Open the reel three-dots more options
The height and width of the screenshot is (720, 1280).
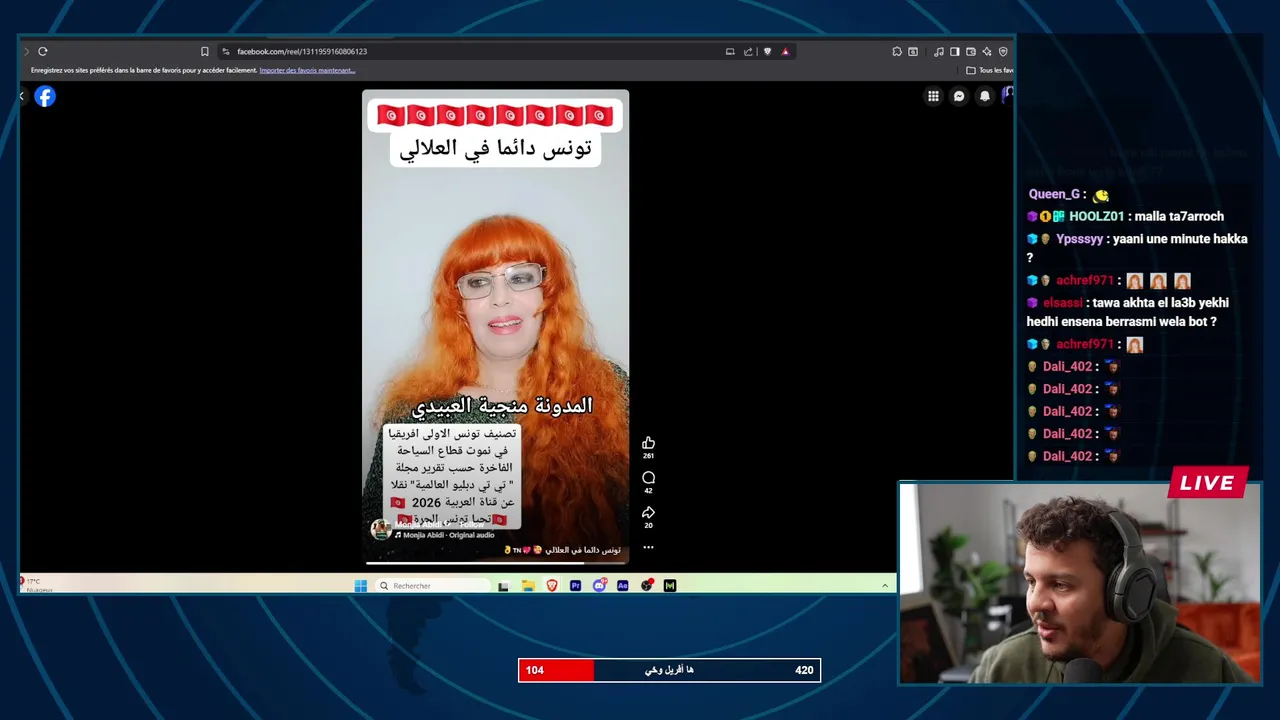click(648, 547)
